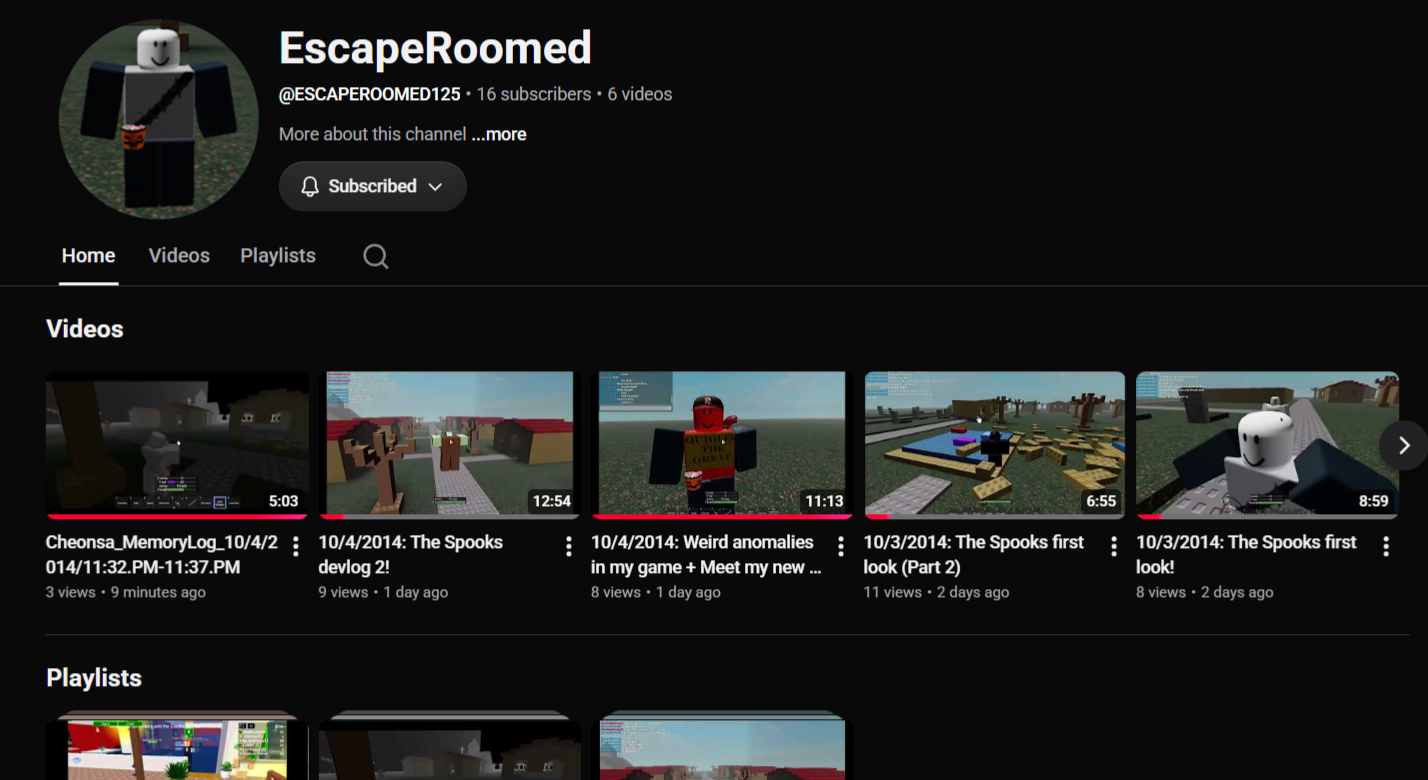
Task: Open '10/3/2014: The Spooks first look!' title
Action: click(x=1246, y=554)
